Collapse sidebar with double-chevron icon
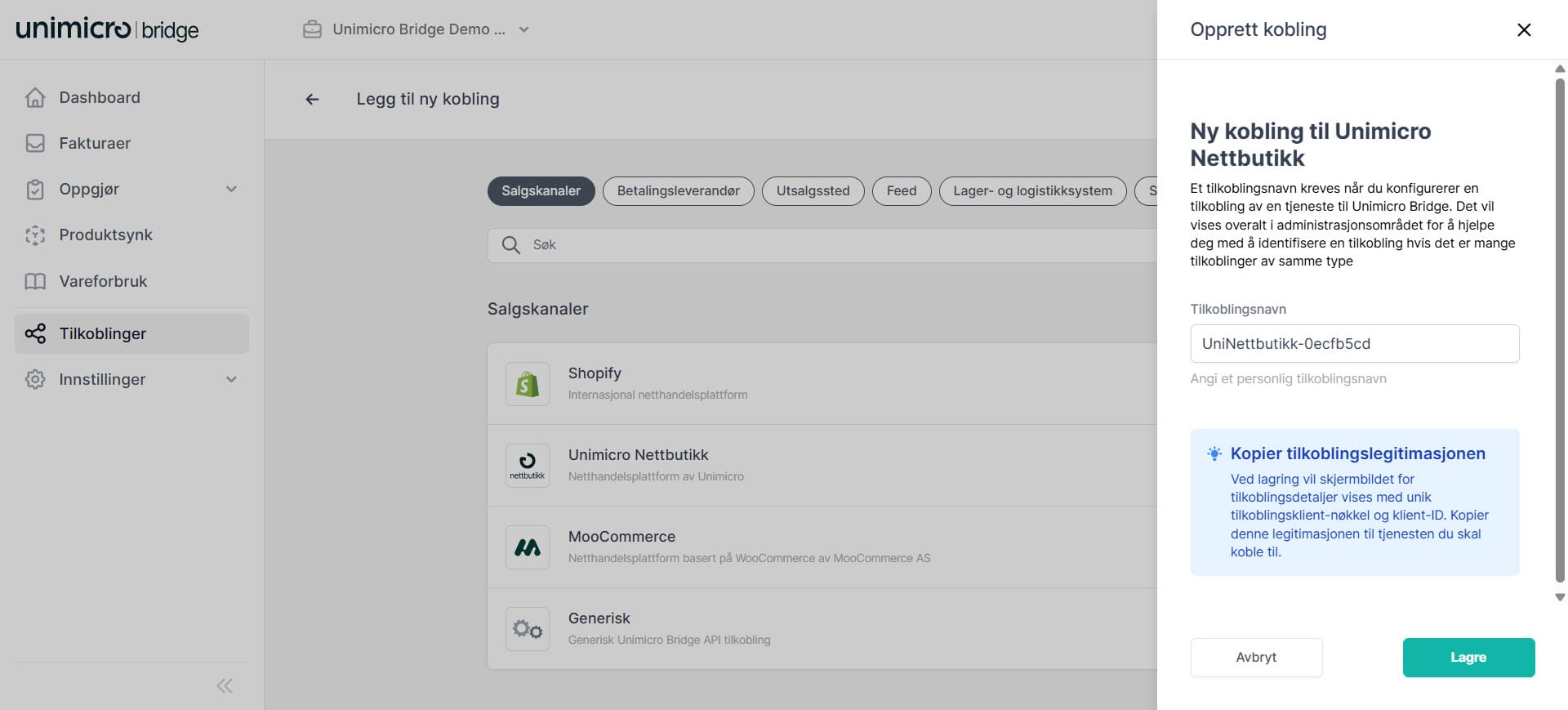 225,685
